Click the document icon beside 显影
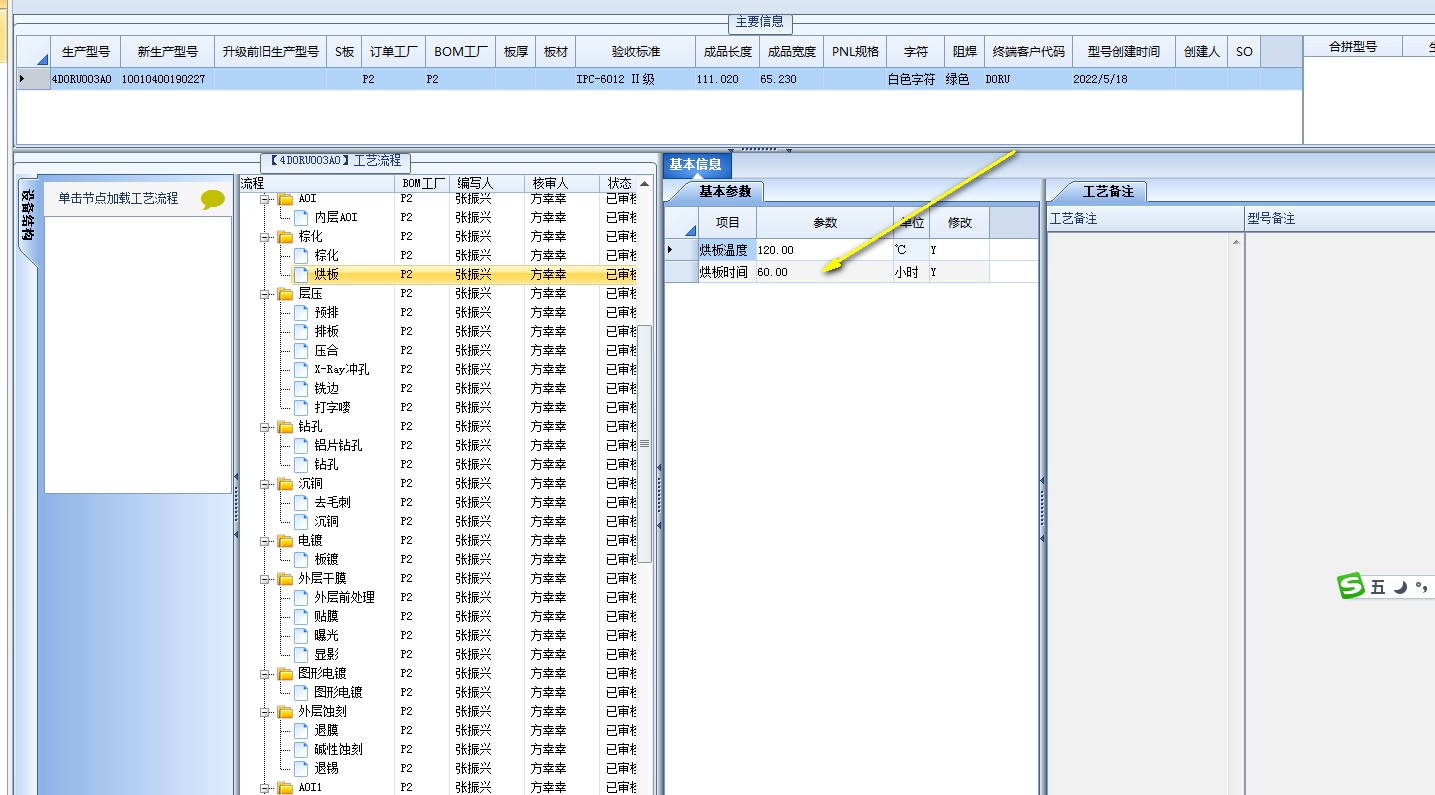This screenshot has width=1435, height=795. tap(301, 655)
